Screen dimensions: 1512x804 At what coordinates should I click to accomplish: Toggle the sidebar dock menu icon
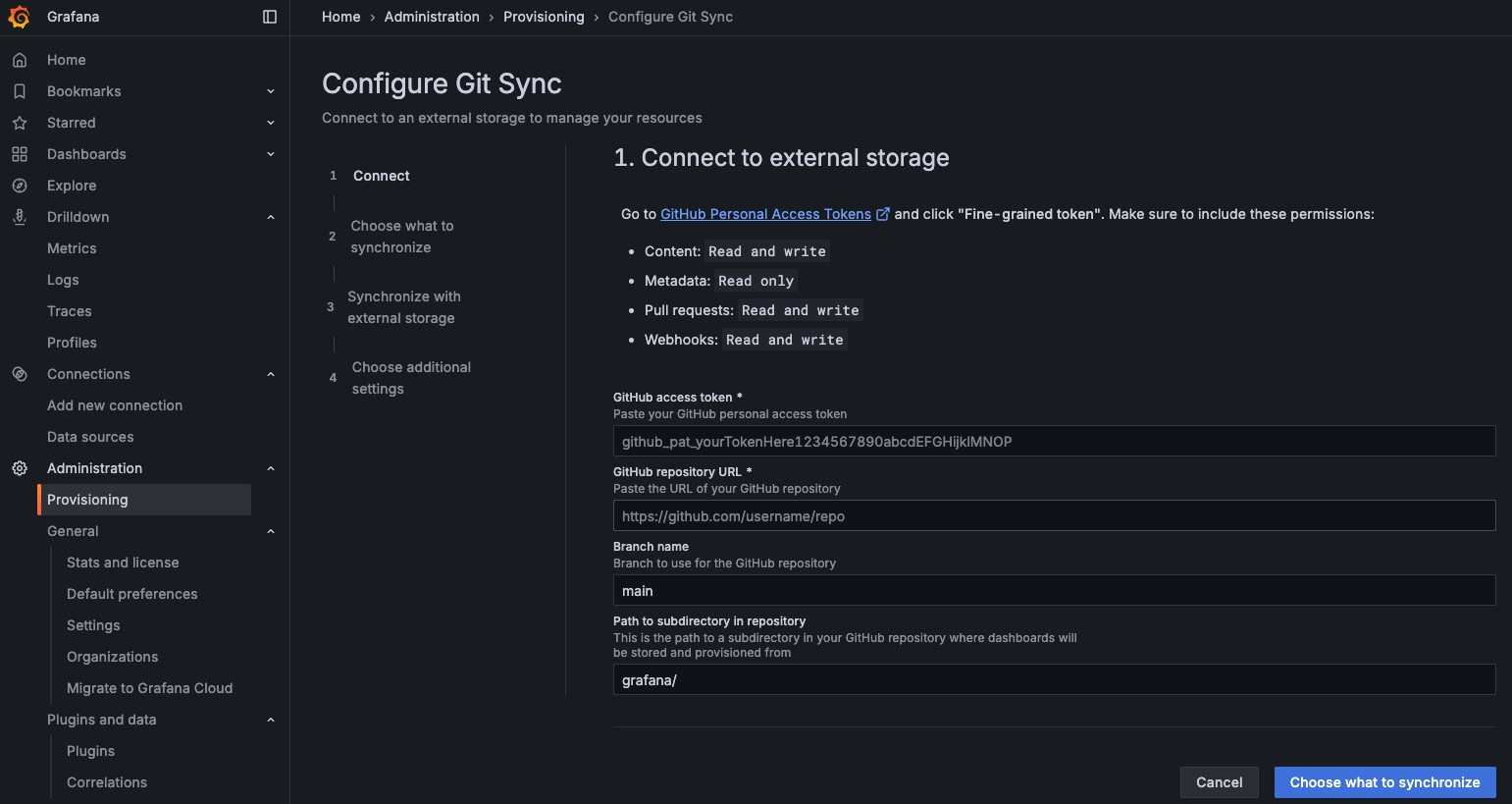tap(270, 17)
